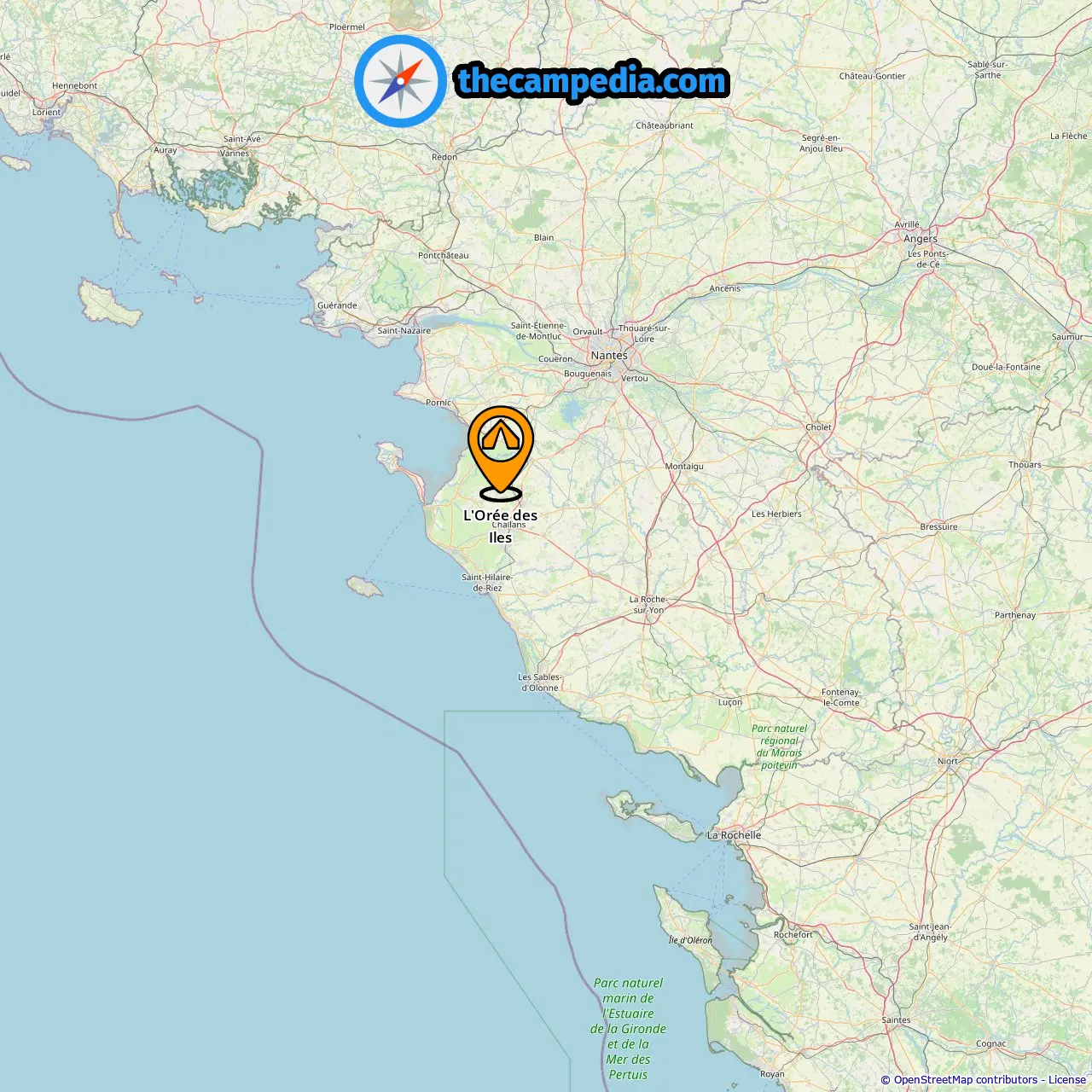Click the Angers city label
1092x1092 pixels.
coord(921,239)
